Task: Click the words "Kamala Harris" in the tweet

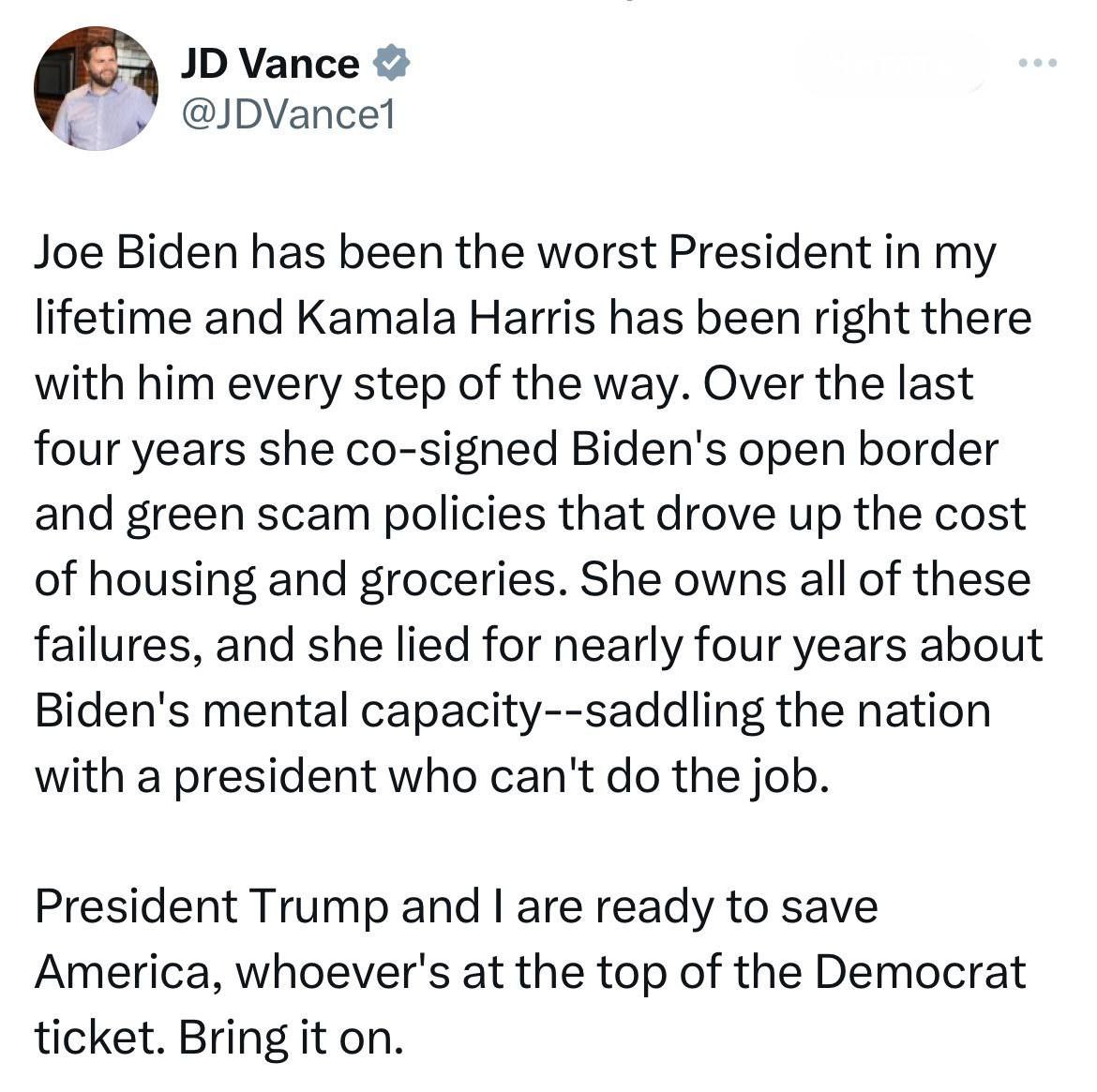Action: point(446,319)
